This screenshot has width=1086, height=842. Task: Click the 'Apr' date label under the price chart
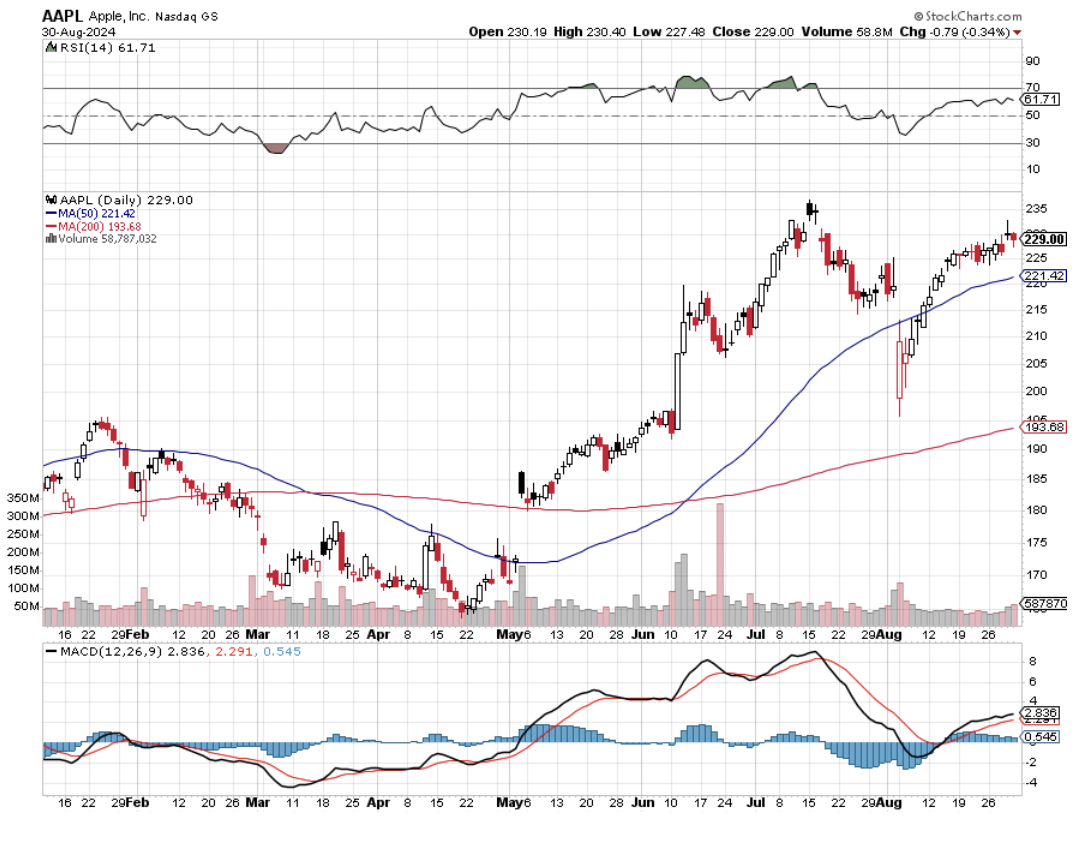tap(377, 634)
